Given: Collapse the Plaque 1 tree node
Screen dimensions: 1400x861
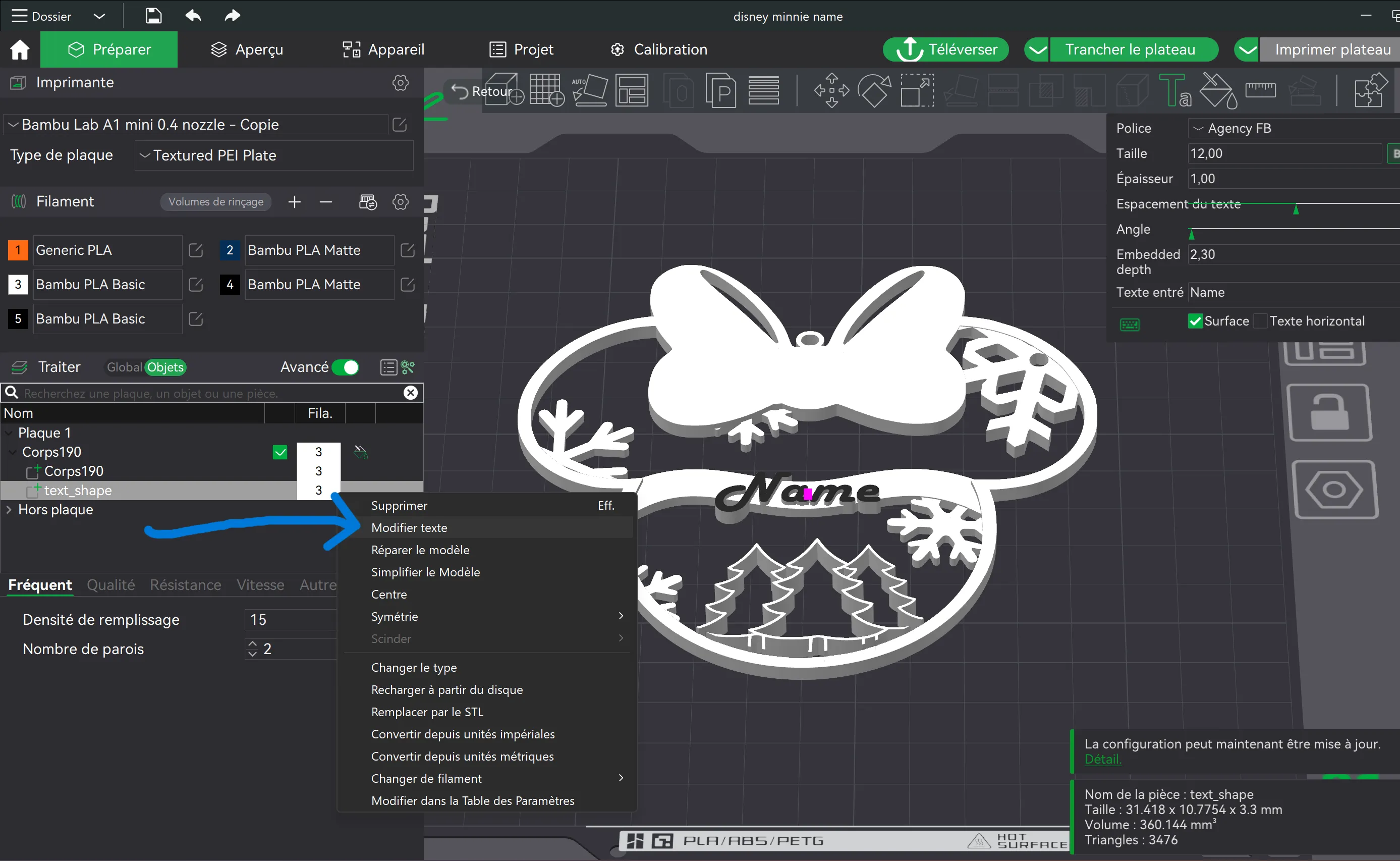Looking at the screenshot, I should (9, 433).
